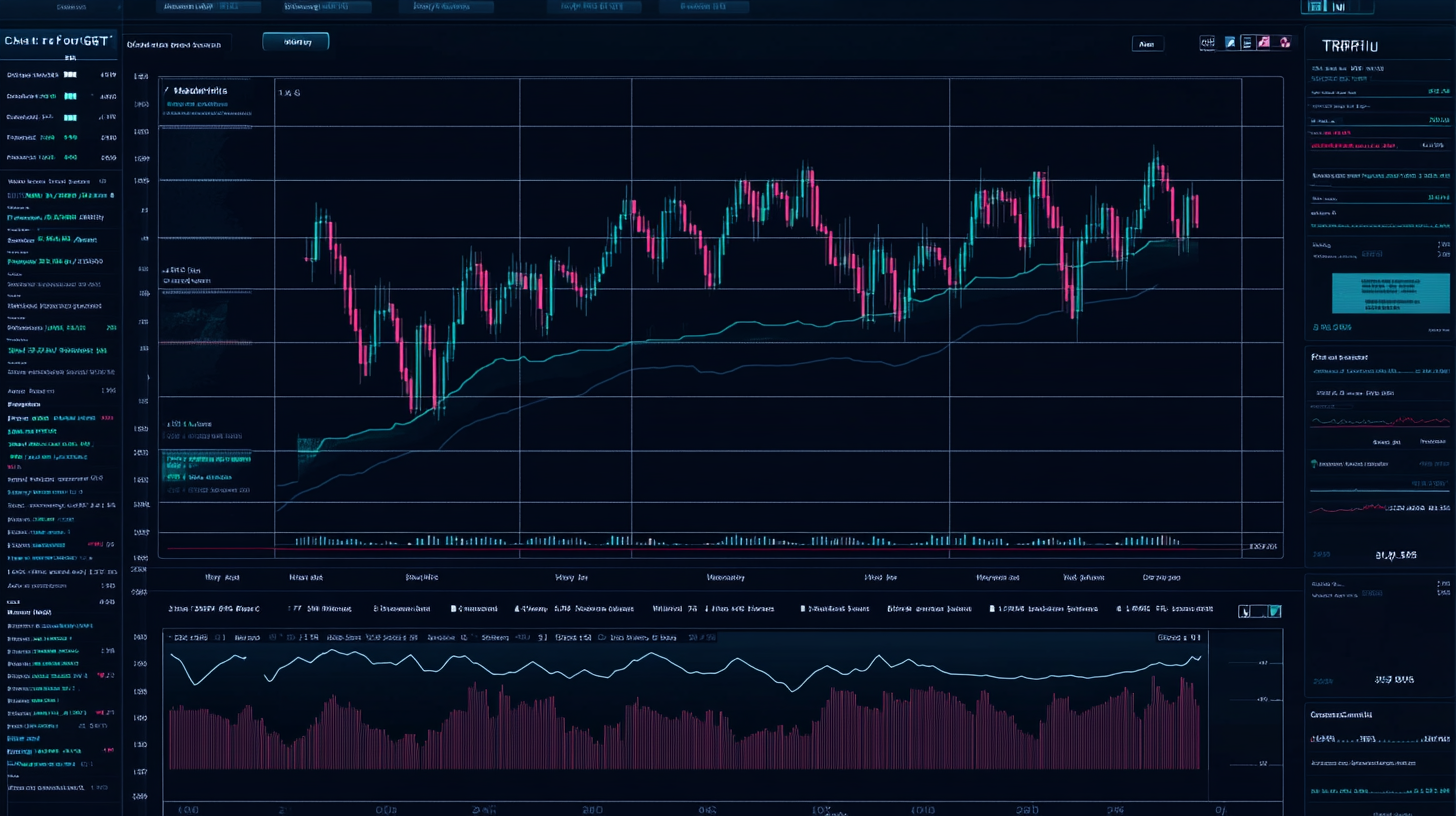Click the Alert button near the top right

pyautogui.click(x=1147, y=43)
